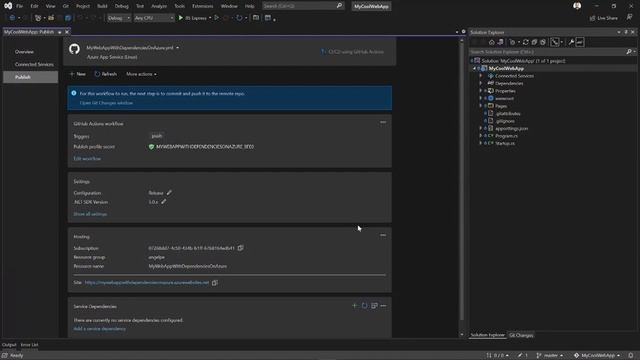This screenshot has width=640, height=360.
Task: Click the Open Git Changes window link
Action: coord(106,103)
